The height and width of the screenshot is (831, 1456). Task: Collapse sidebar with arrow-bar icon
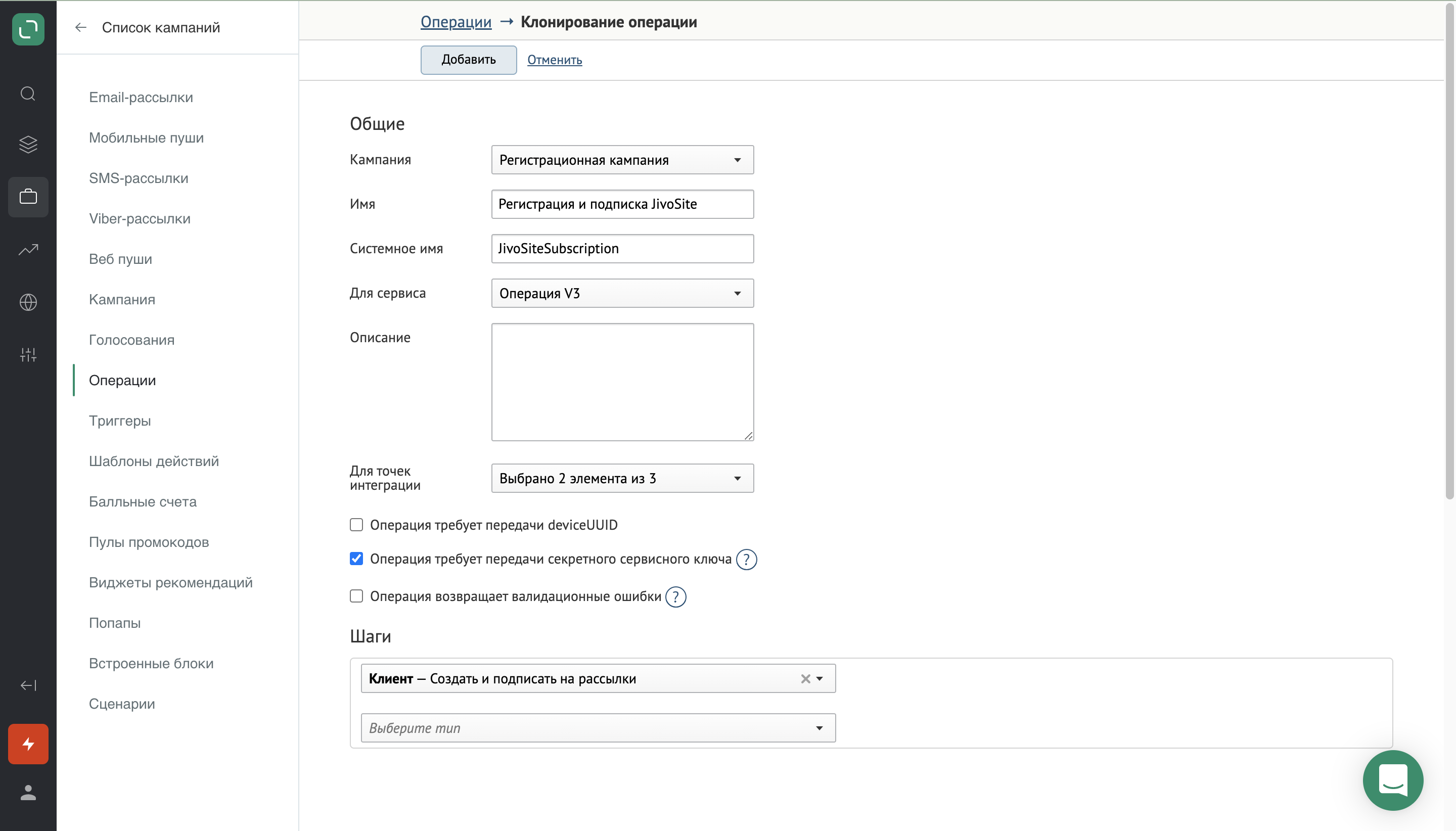[x=28, y=685]
